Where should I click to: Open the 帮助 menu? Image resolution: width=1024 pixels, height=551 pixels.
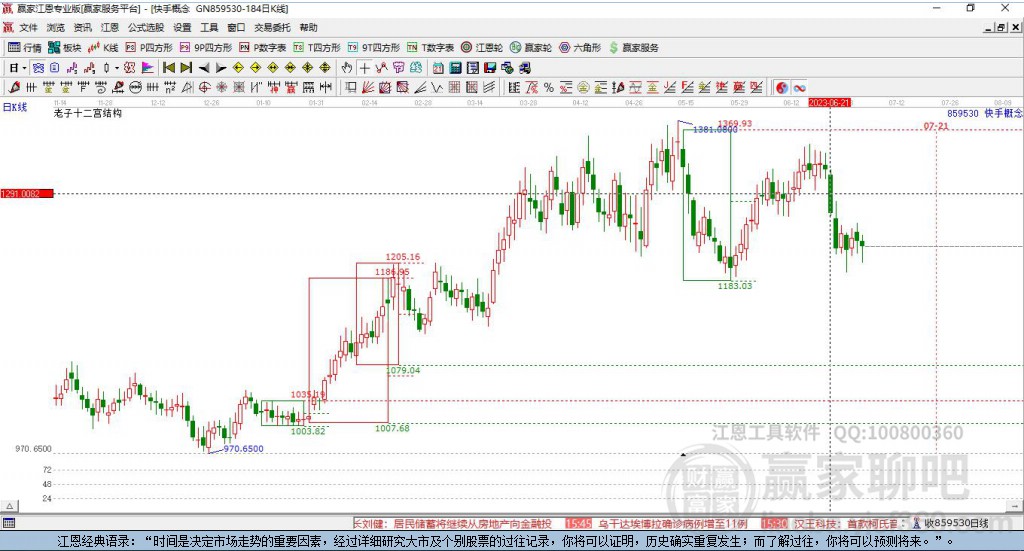coord(308,27)
